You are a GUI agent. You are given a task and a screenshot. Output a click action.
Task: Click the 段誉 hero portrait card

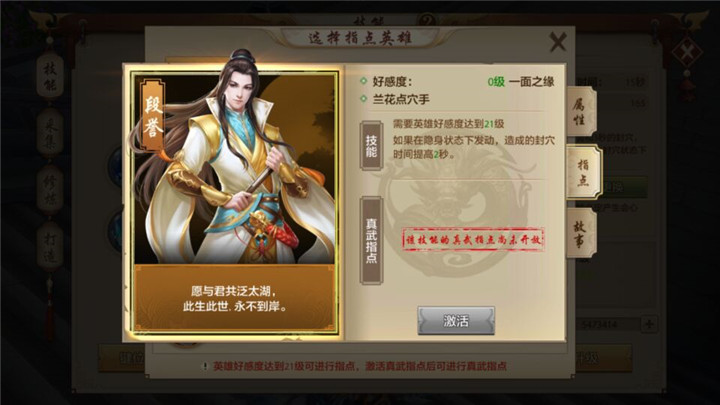click(x=234, y=202)
